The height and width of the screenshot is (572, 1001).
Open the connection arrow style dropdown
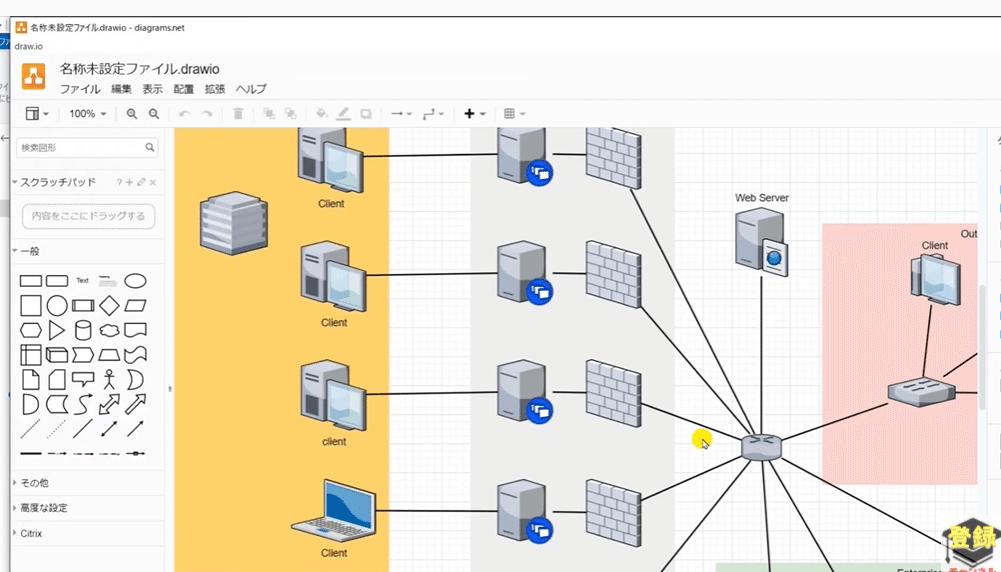402,114
